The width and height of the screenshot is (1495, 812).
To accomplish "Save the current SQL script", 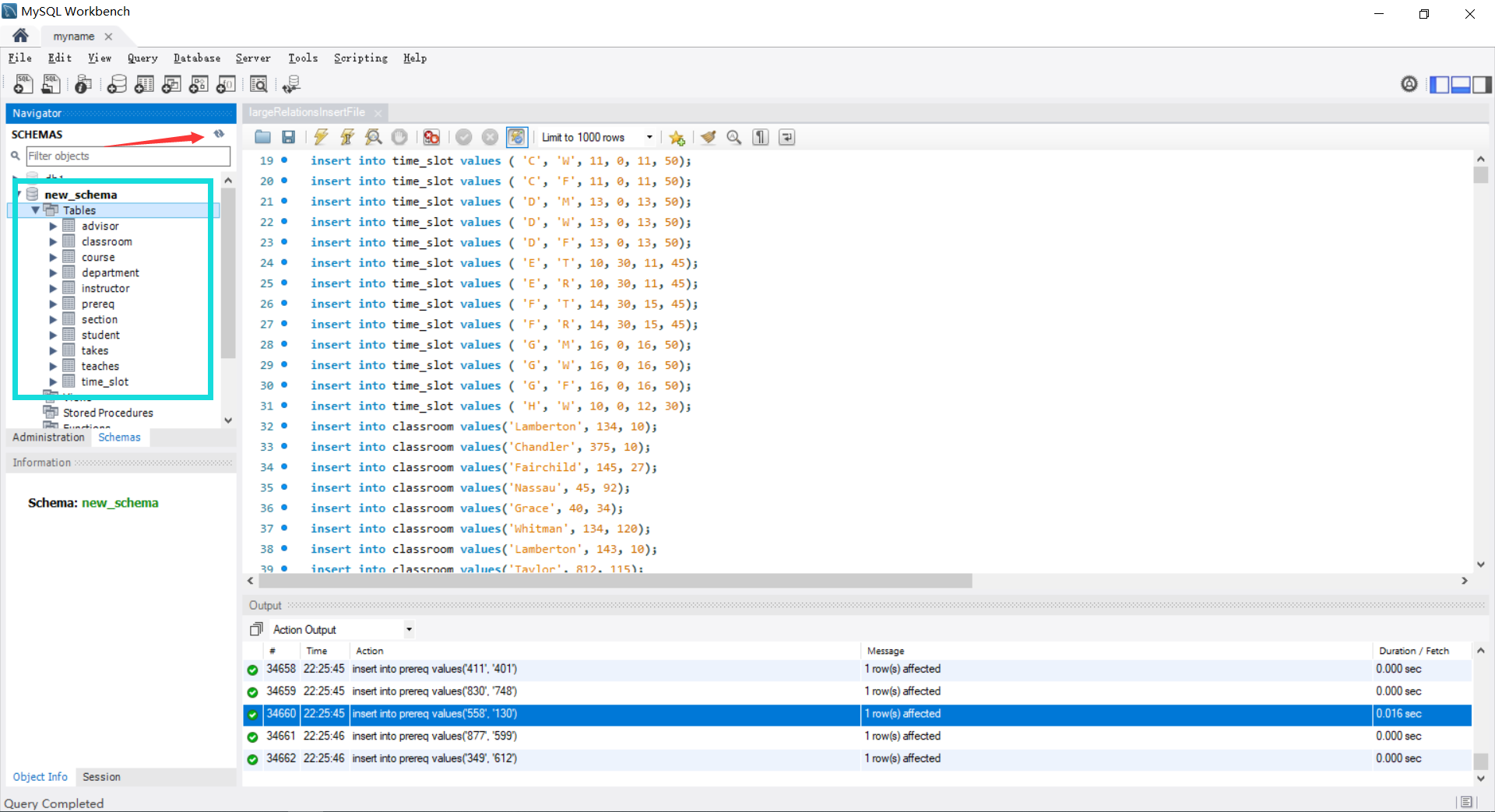I will point(288,137).
